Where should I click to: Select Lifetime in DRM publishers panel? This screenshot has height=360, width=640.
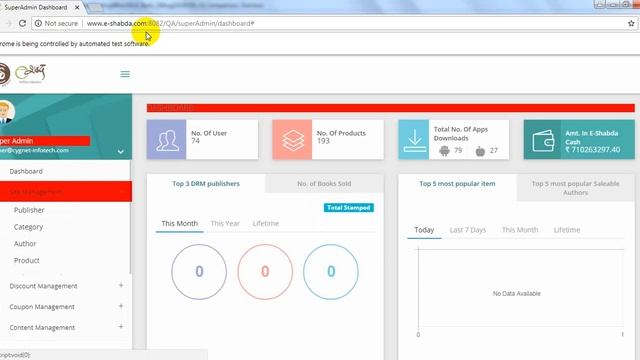click(266, 223)
